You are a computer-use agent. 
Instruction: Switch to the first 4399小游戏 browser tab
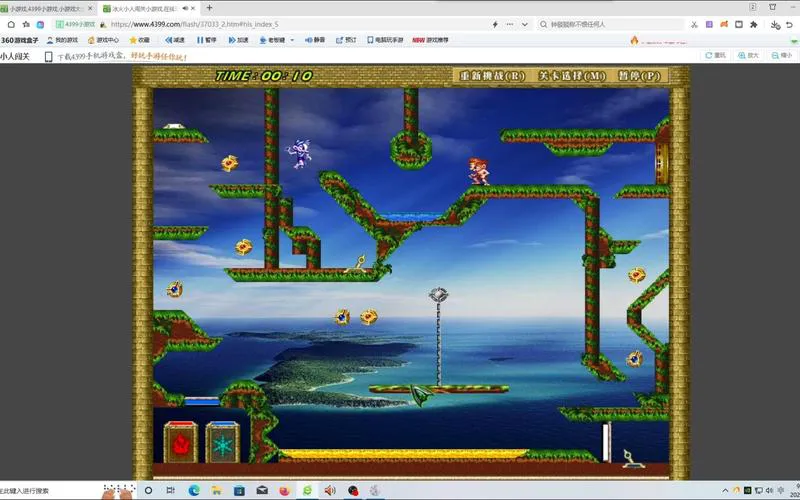(48, 8)
